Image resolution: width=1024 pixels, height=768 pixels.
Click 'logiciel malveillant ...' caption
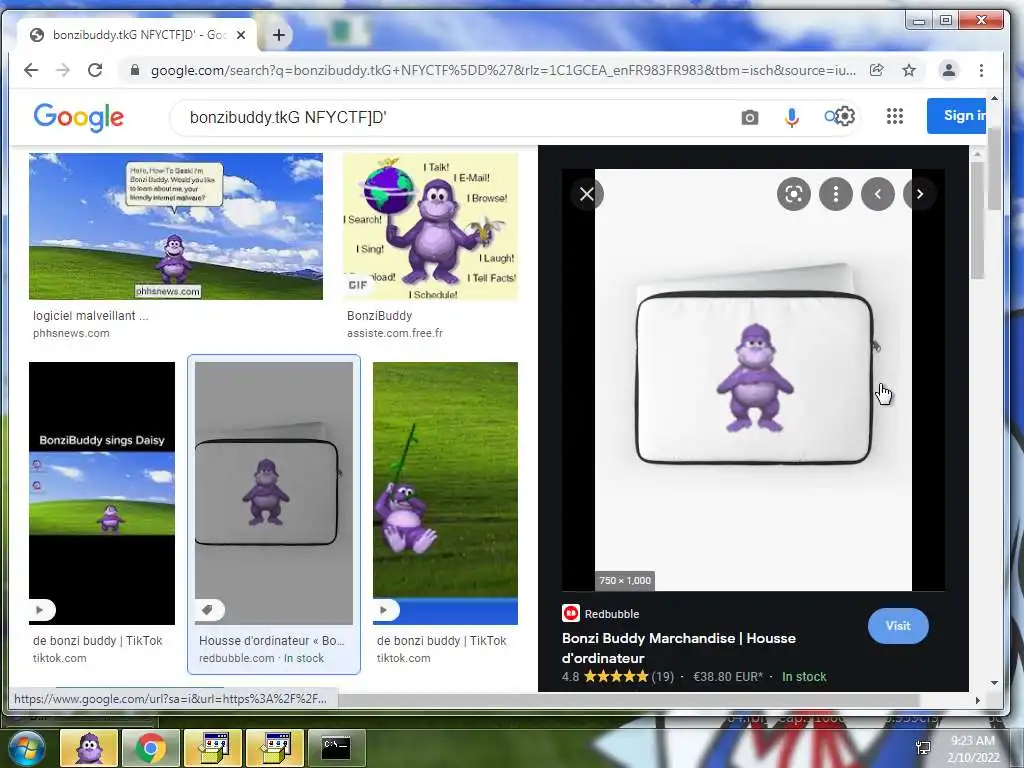coord(91,315)
